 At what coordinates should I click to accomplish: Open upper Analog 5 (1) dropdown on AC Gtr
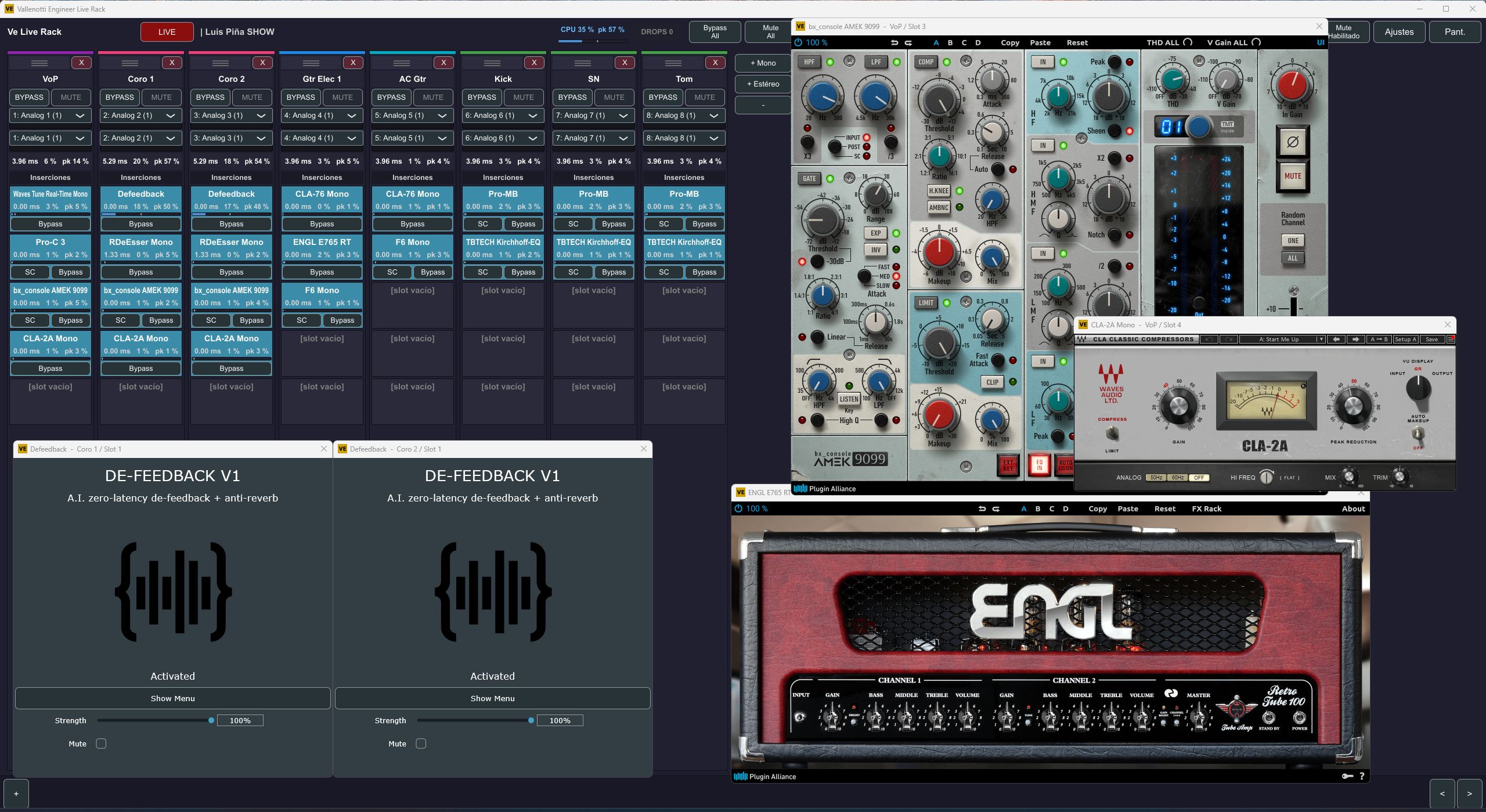coord(412,116)
